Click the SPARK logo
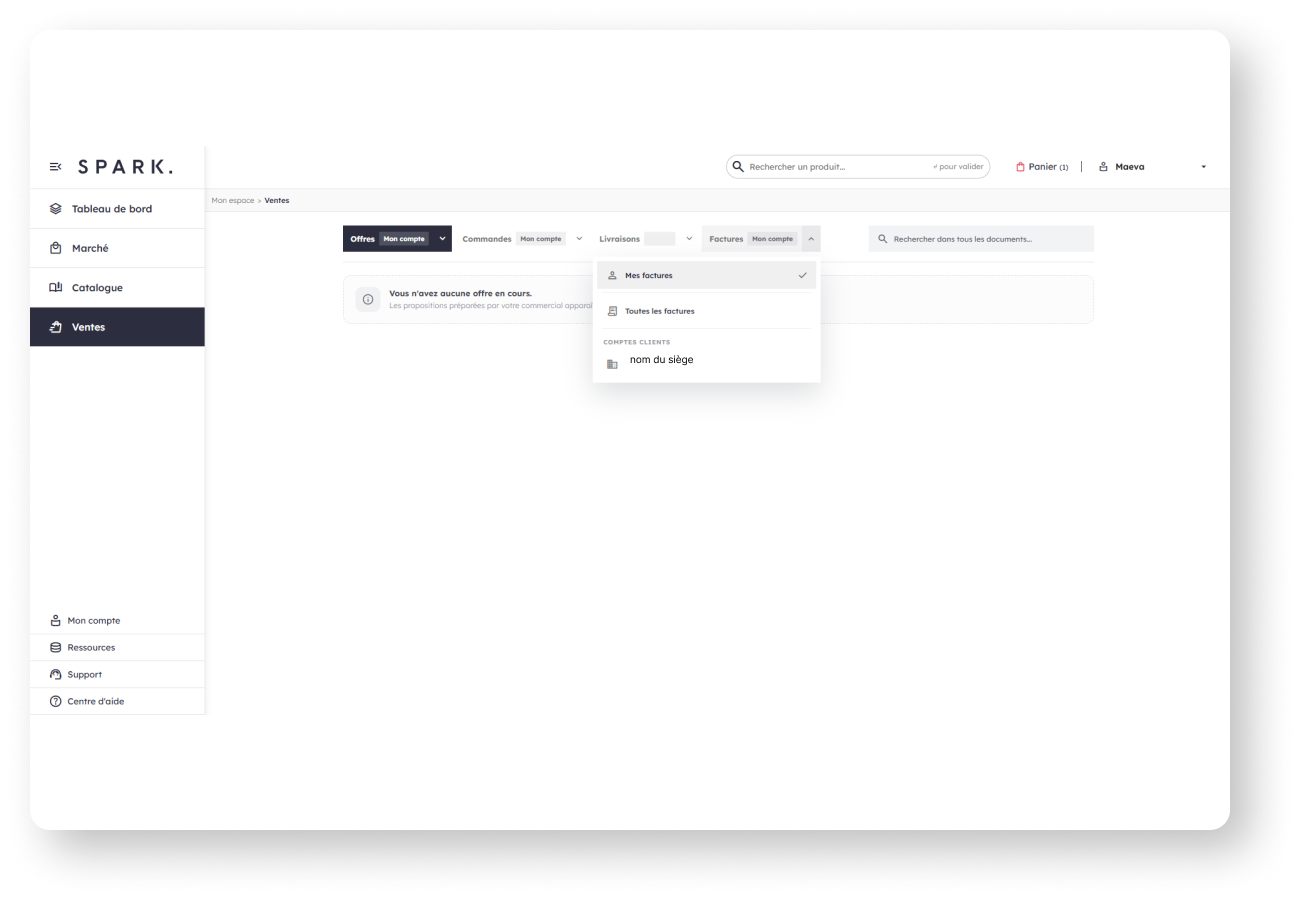 pyautogui.click(x=126, y=167)
